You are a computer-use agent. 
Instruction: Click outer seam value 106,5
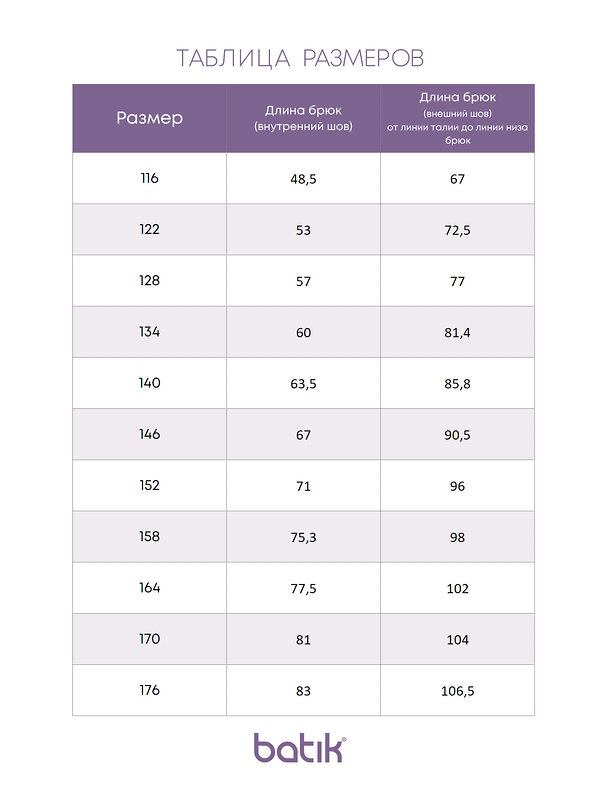tap(458, 690)
